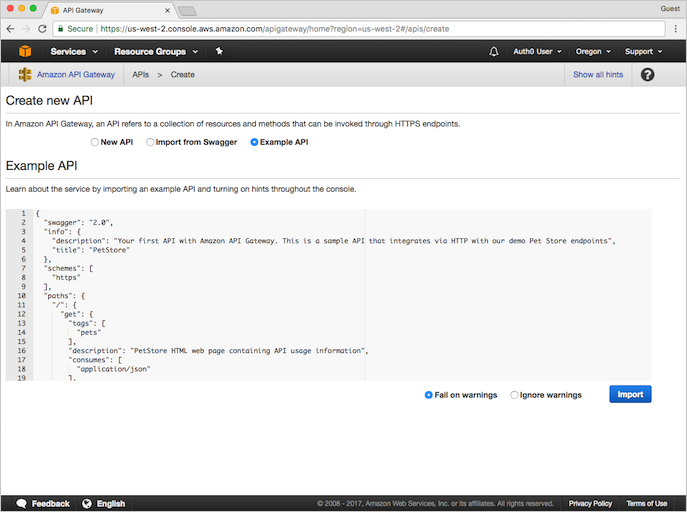Click the browser back arrow
The height and width of the screenshot is (512, 687).
point(11,29)
